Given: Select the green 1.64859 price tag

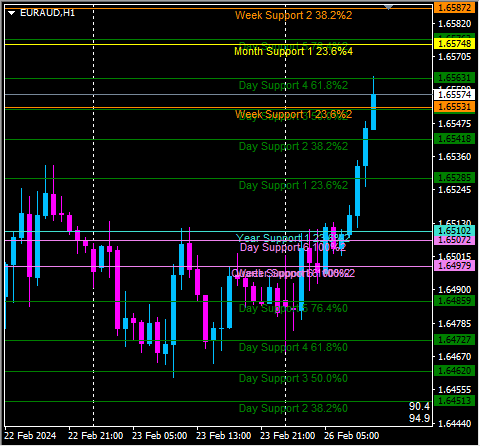Looking at the screenshot, I should pos(455,301).
